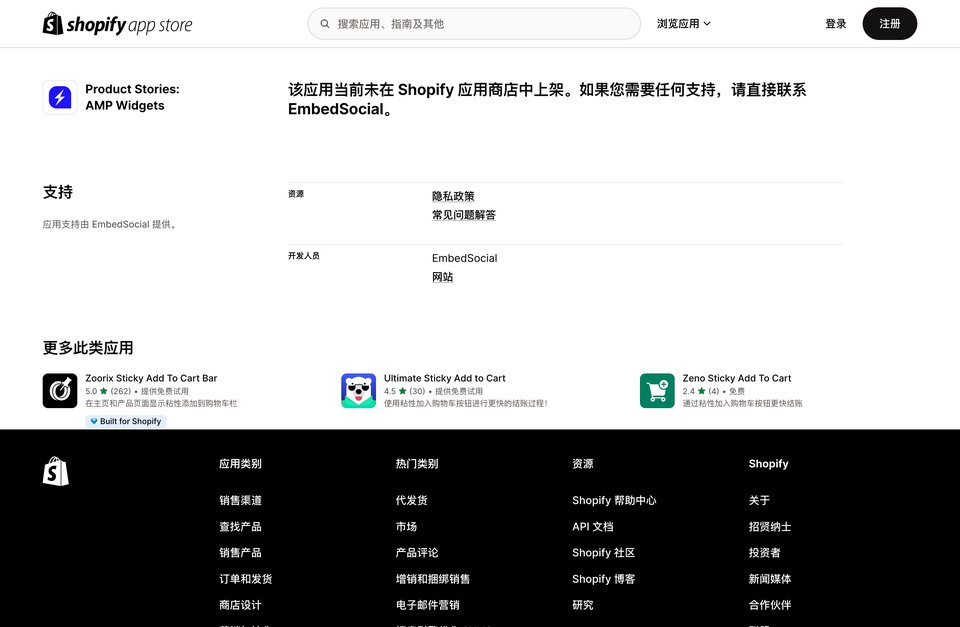Image resolution: width=960 pixels, height=627 pixels.
Task: Click the Zoorix 5.0 rating star
Action: [103, 391]
